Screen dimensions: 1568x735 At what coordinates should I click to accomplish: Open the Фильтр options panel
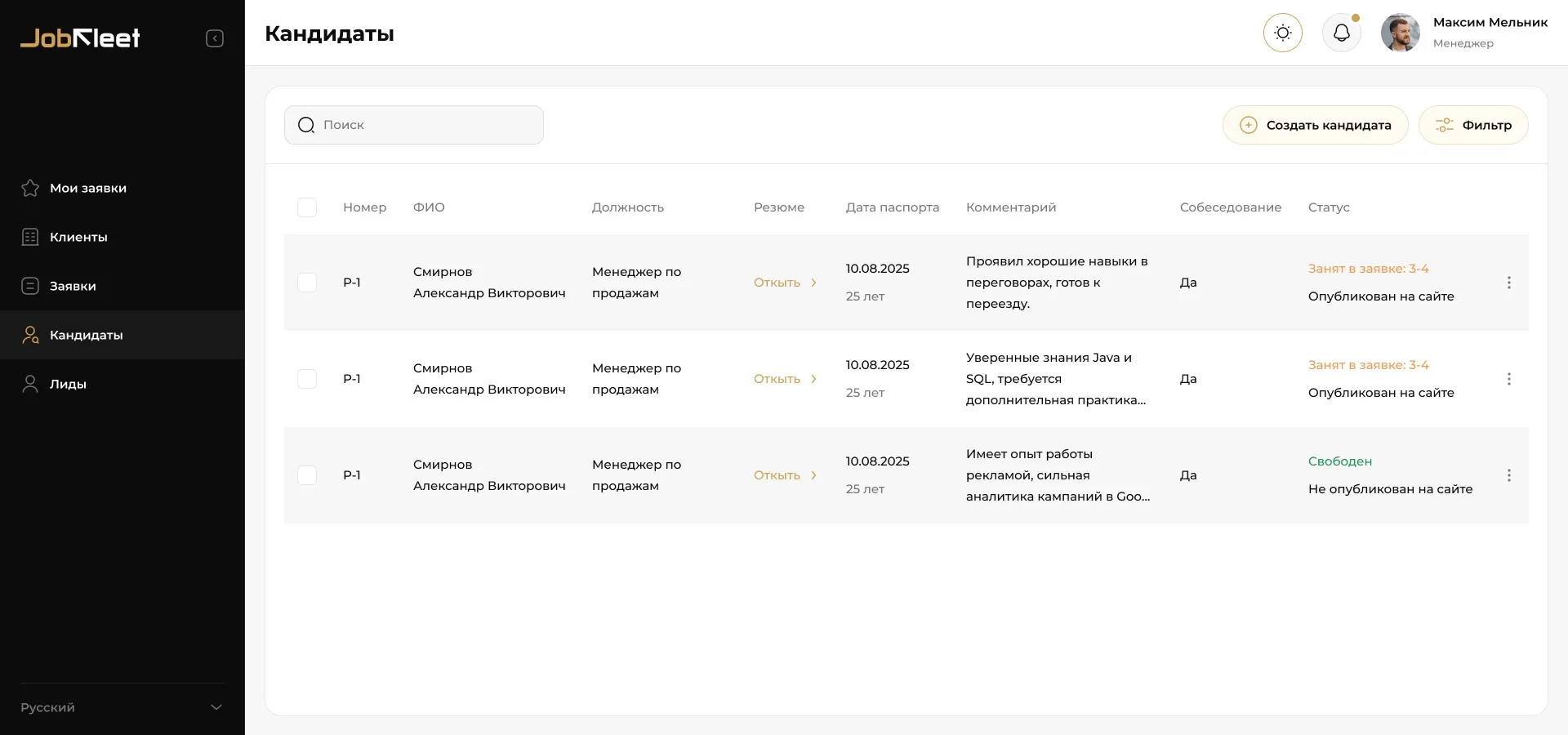pyautogui.click(x=1472, y=125)
